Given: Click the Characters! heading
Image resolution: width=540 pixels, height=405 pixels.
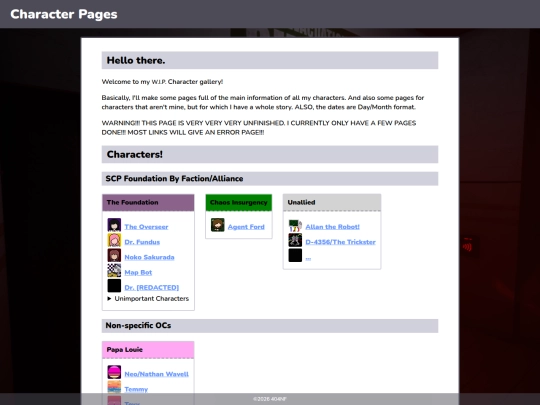Looking at the screenshot, I should tap(270, 154).
